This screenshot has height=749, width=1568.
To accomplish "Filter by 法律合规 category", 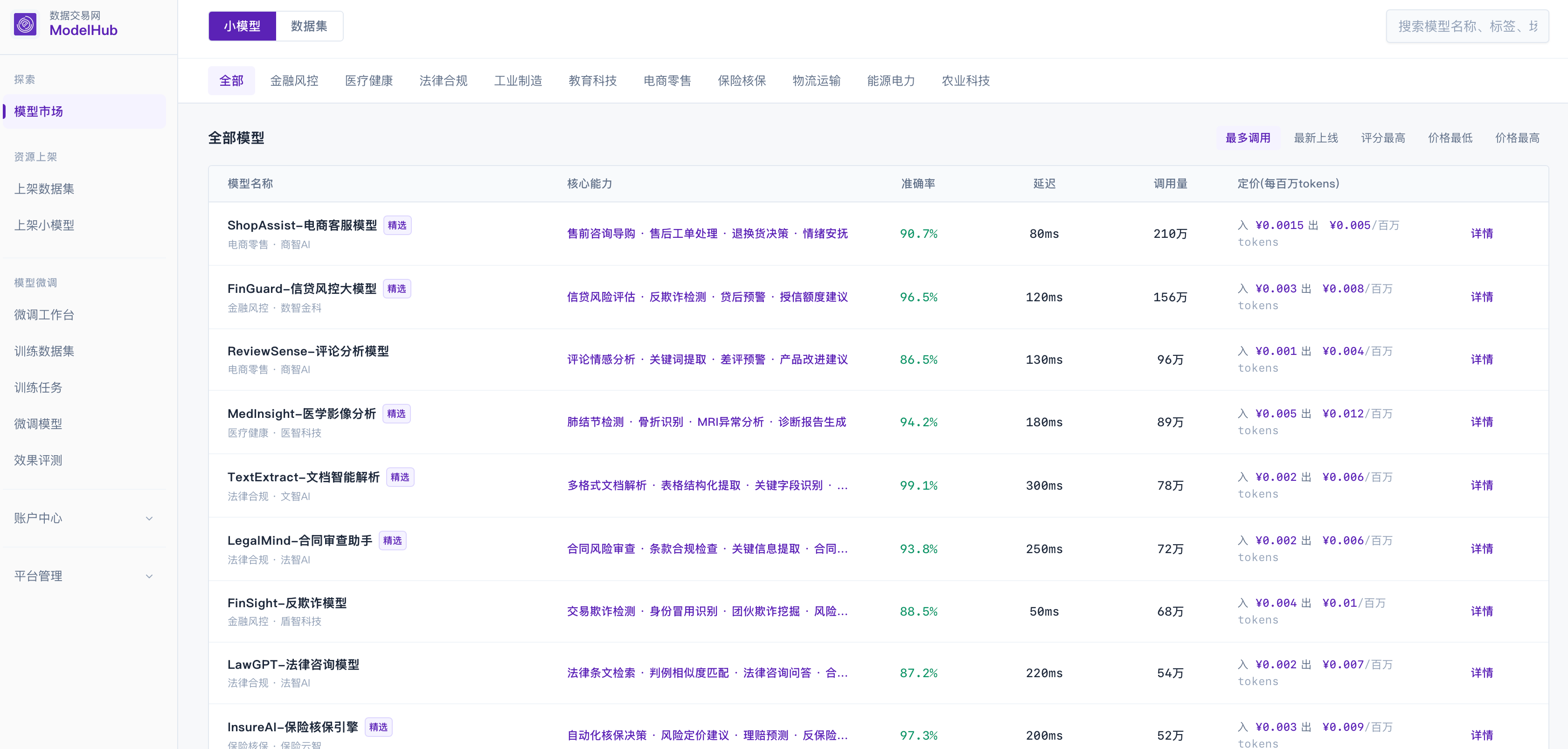I will pos(443,81).
